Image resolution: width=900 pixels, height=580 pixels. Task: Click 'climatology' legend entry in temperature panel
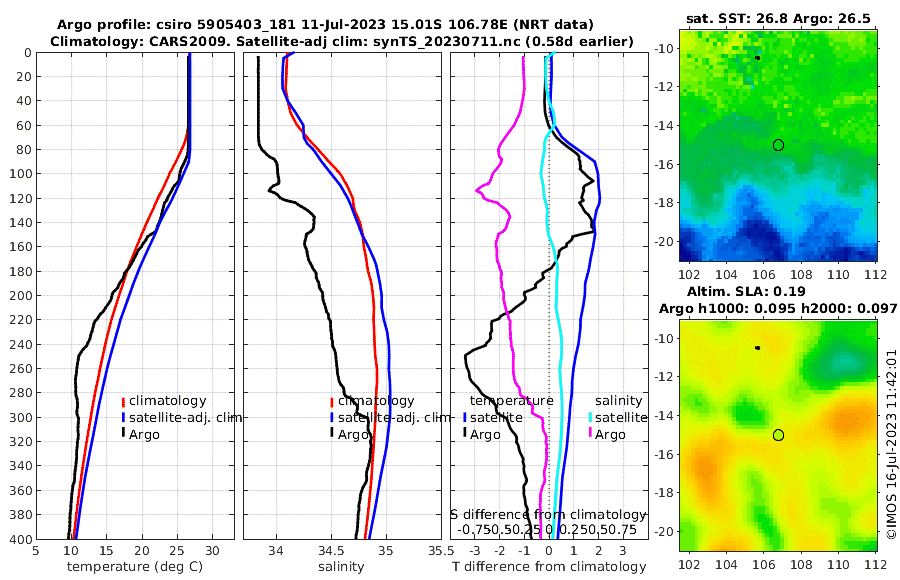168,401
